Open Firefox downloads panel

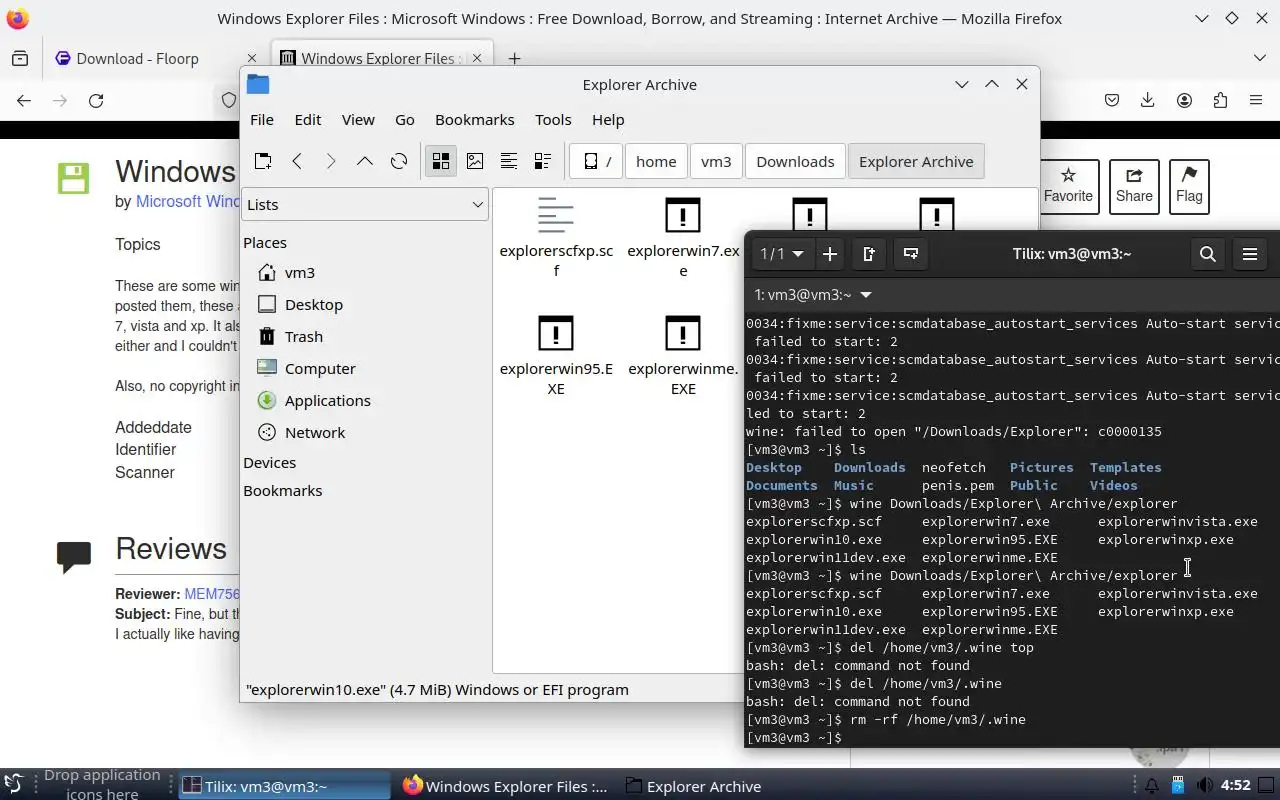[x=1148, y=100]
